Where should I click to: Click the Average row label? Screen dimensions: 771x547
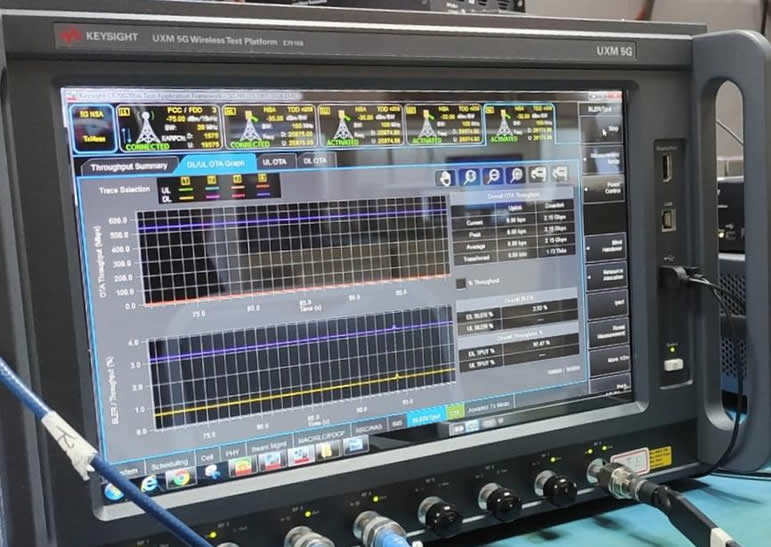pyautogui.click(x=475, y=246)
